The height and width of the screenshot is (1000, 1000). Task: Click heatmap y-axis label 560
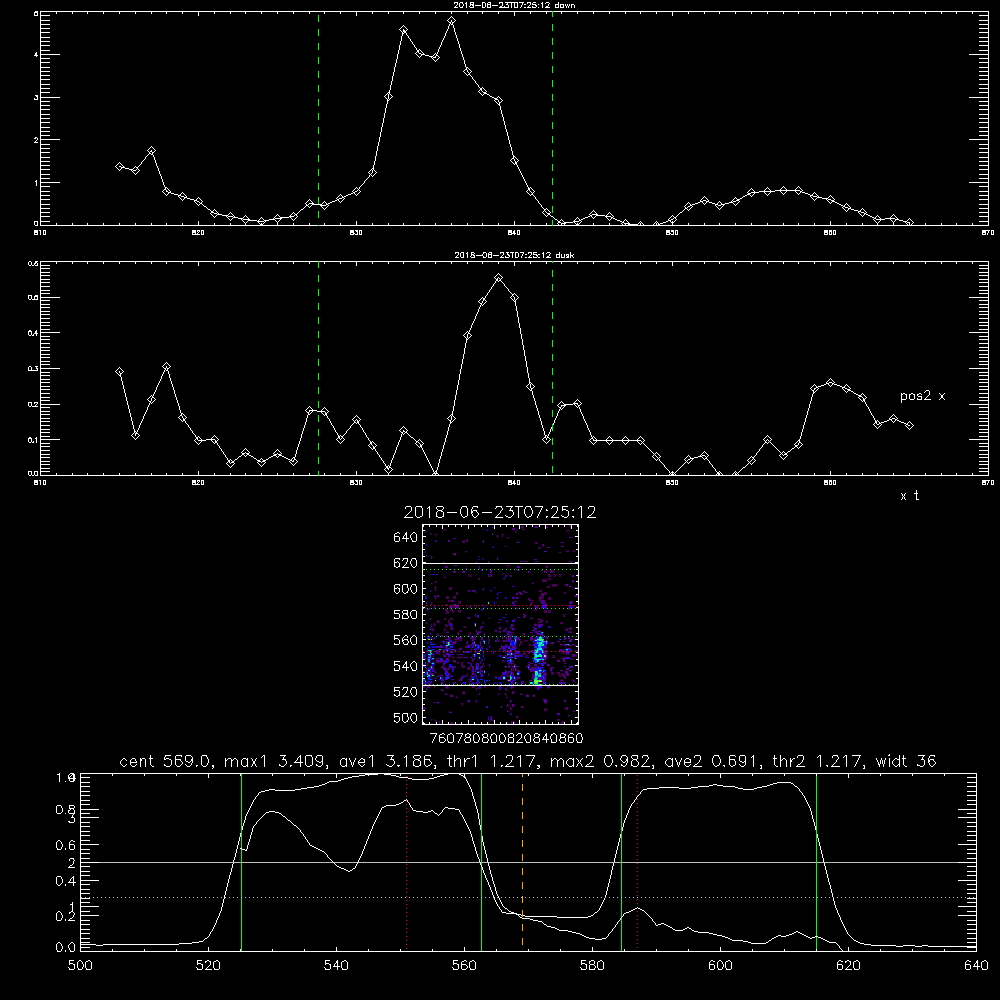[x=406, y=640]
